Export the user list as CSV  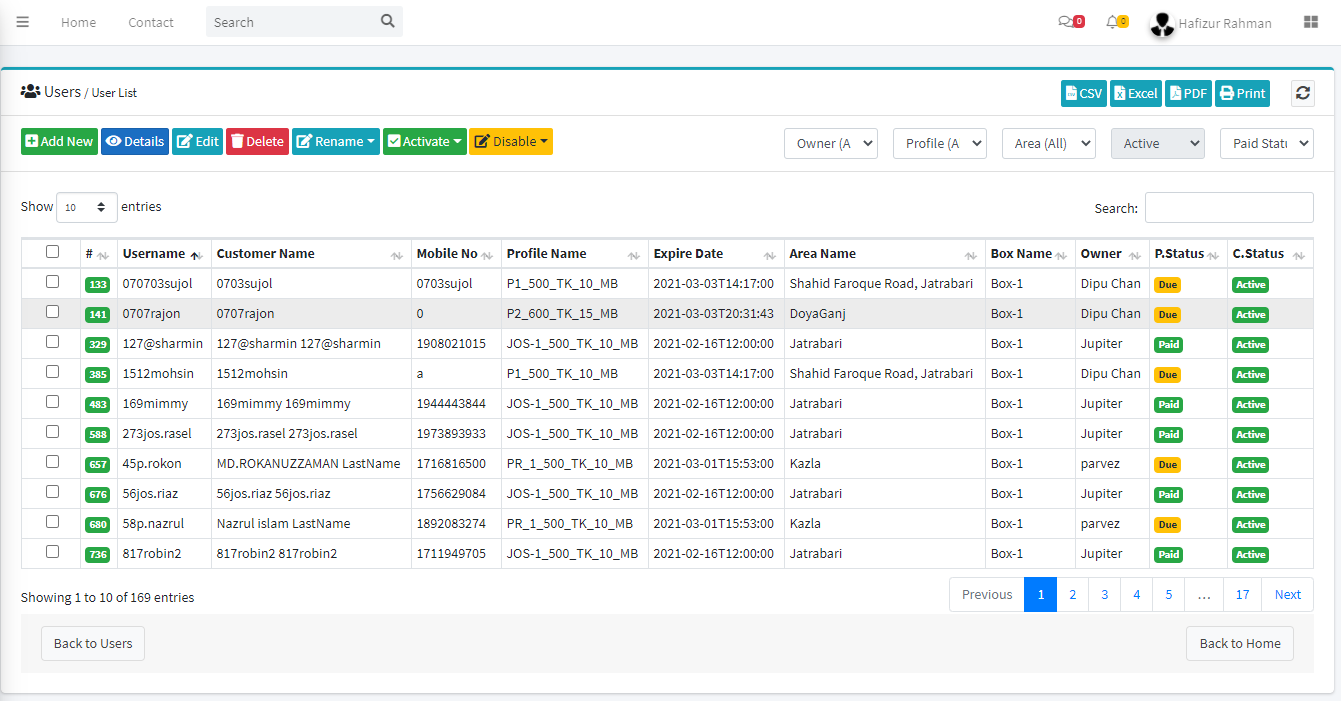(1083, 93)
